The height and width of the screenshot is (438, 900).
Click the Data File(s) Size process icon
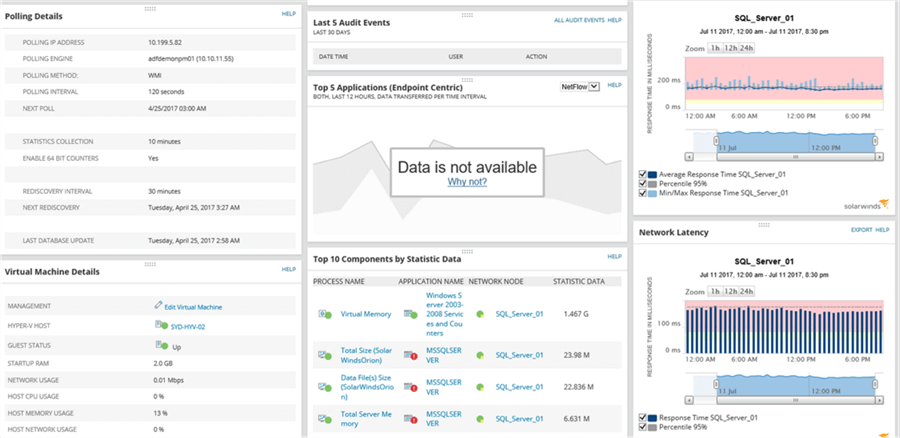point(325,386)
